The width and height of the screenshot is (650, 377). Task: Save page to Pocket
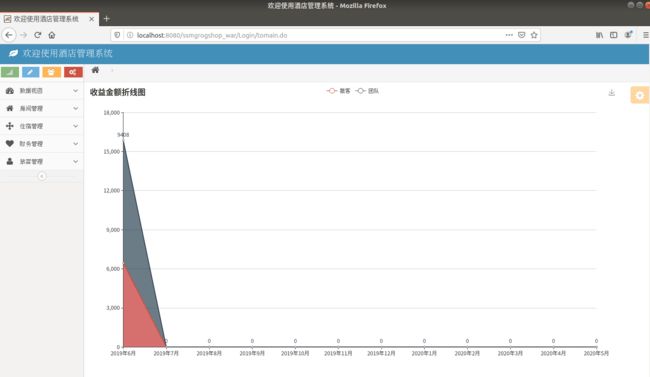coord(521,35)
